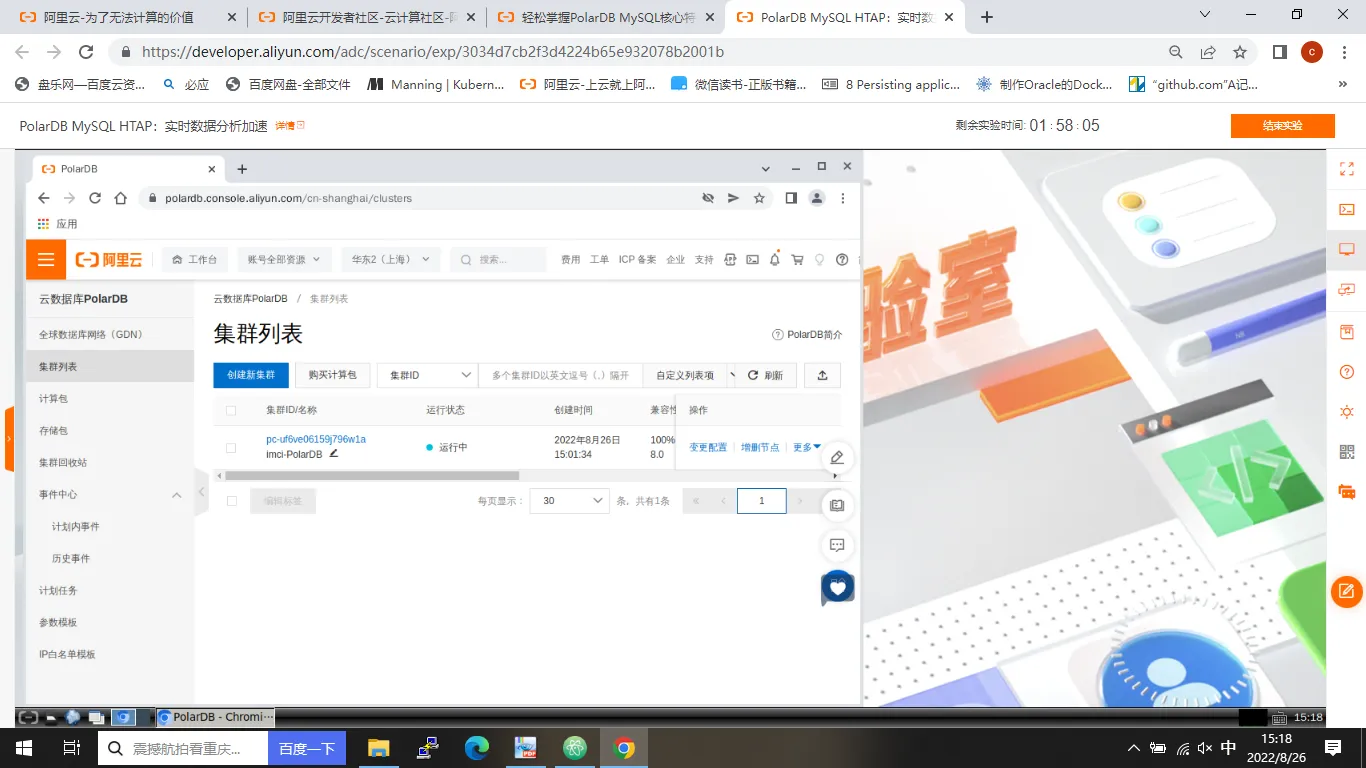The height and width of the screenshot is (768, 1366).
Task: Open cluster link pc-uf6ve06159j796w1a
Action: 316,439
